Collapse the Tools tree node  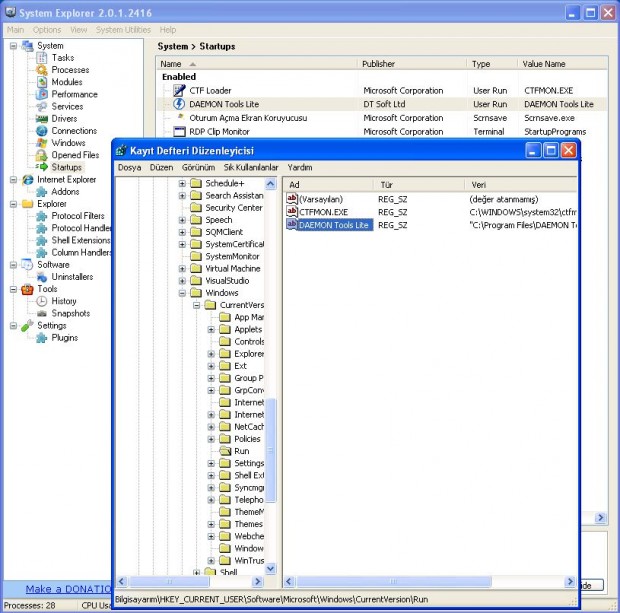point(13,289)
